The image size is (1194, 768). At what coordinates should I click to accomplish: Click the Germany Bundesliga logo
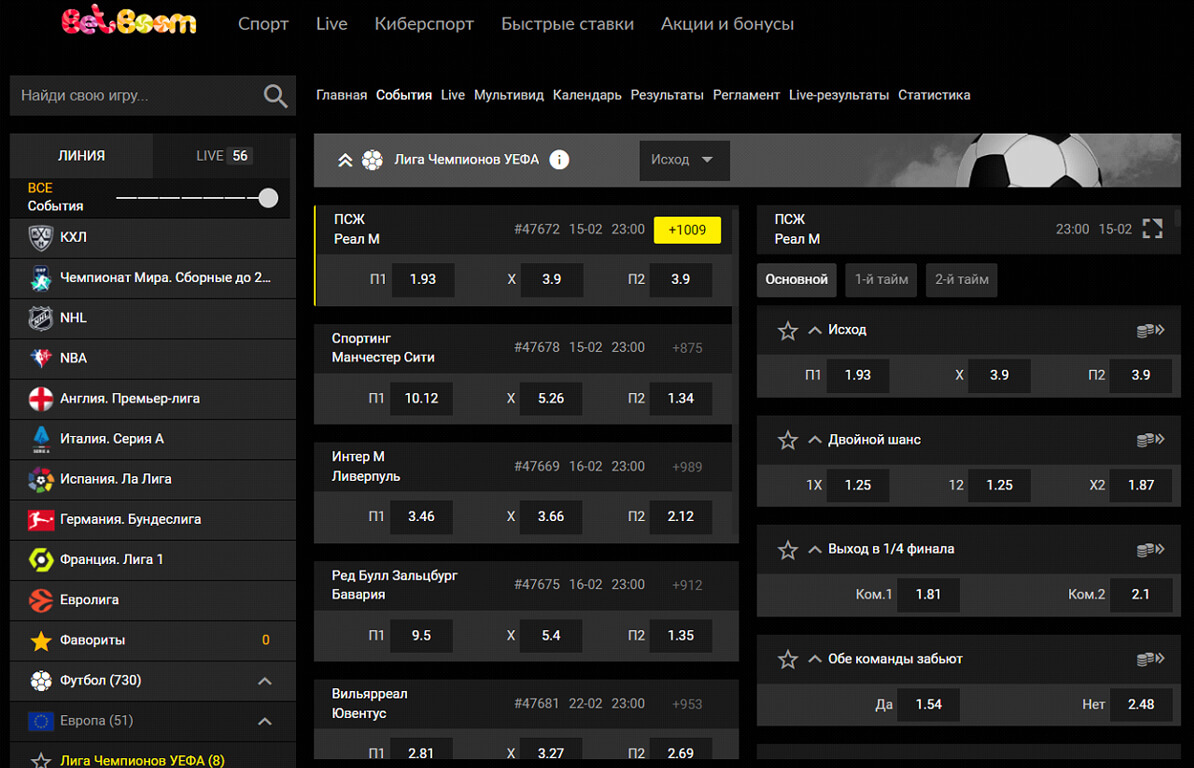pos(40,519)
